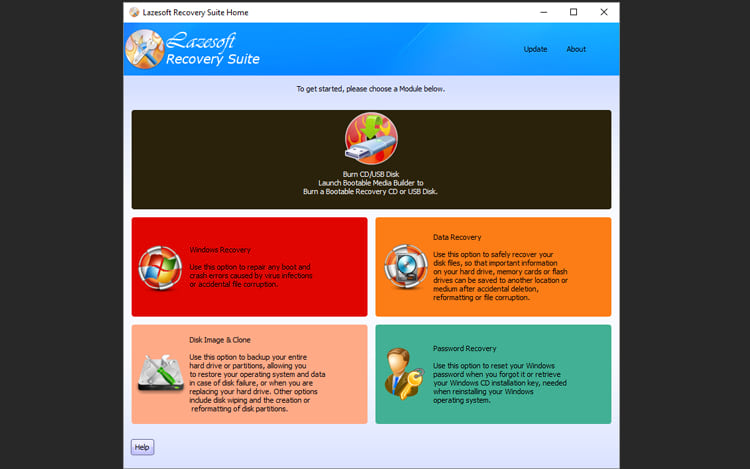
Task: Open Disk Image & Clone hard drive icon
Action: (x=160, y=375)
